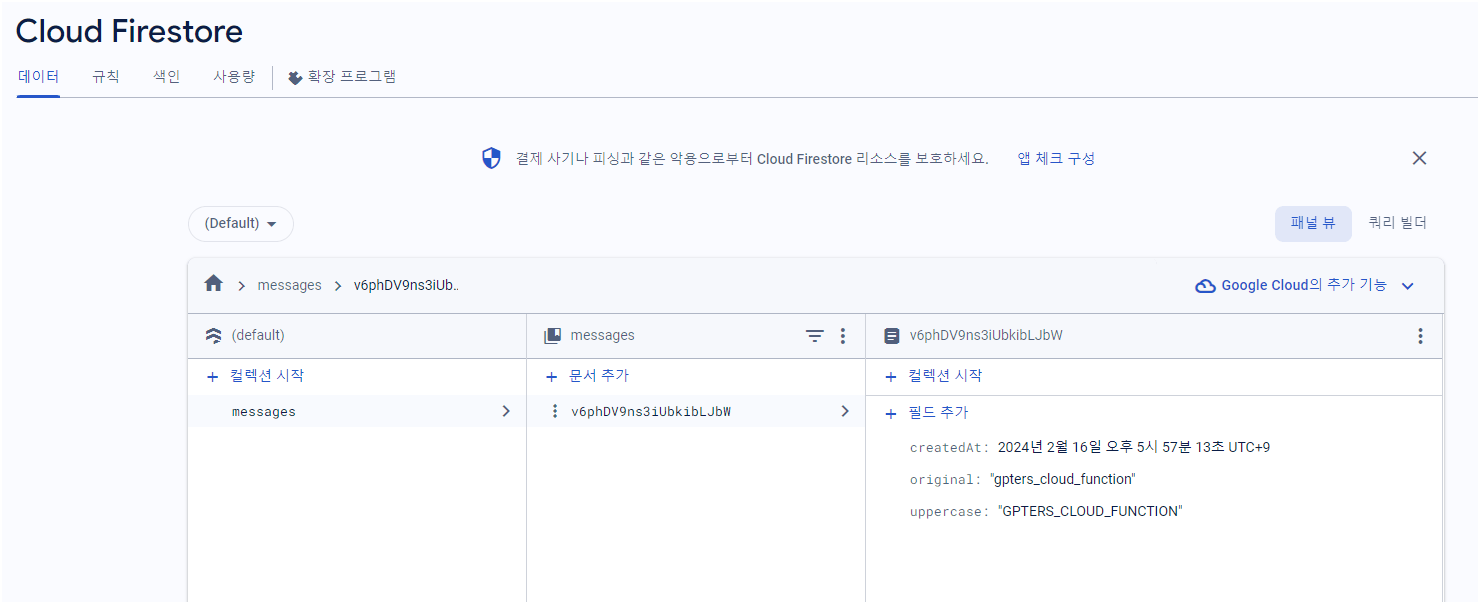Click 문서 추가 button
This screenshot has width=1480, height=604.
[x=587, y=376]
